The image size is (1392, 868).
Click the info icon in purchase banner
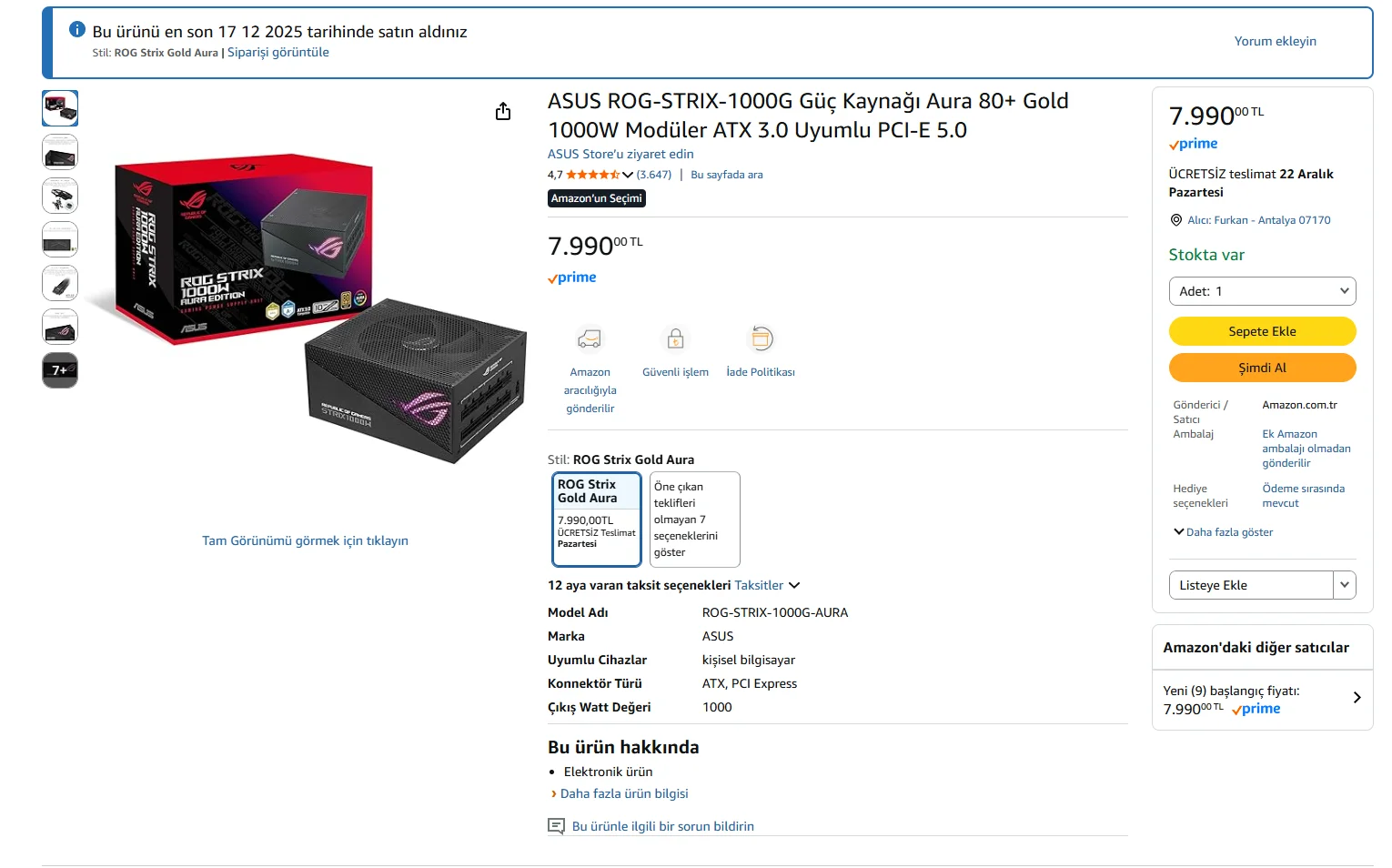77,30
